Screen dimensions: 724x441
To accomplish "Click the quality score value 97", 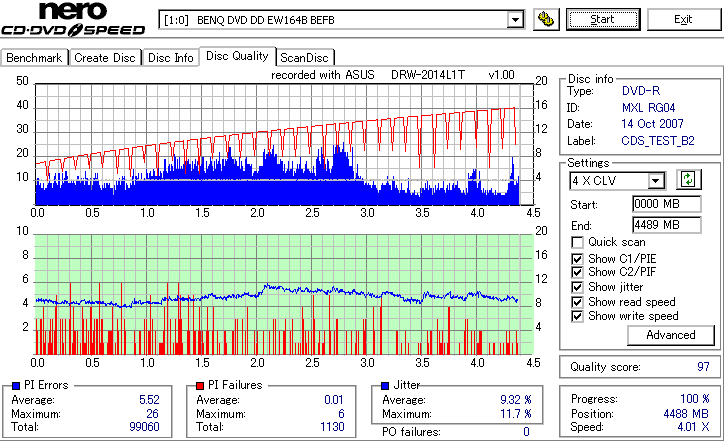I will tap(703, 367).
